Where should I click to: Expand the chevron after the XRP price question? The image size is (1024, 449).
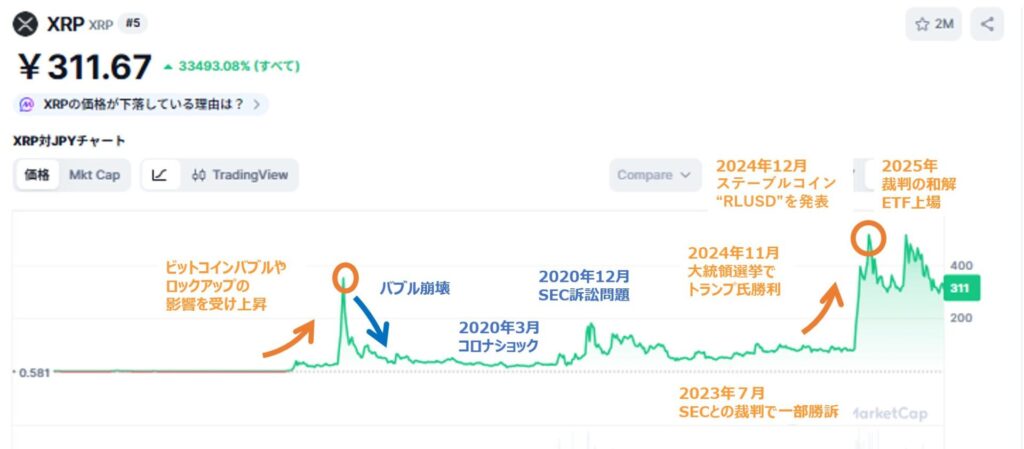point(257,104)
